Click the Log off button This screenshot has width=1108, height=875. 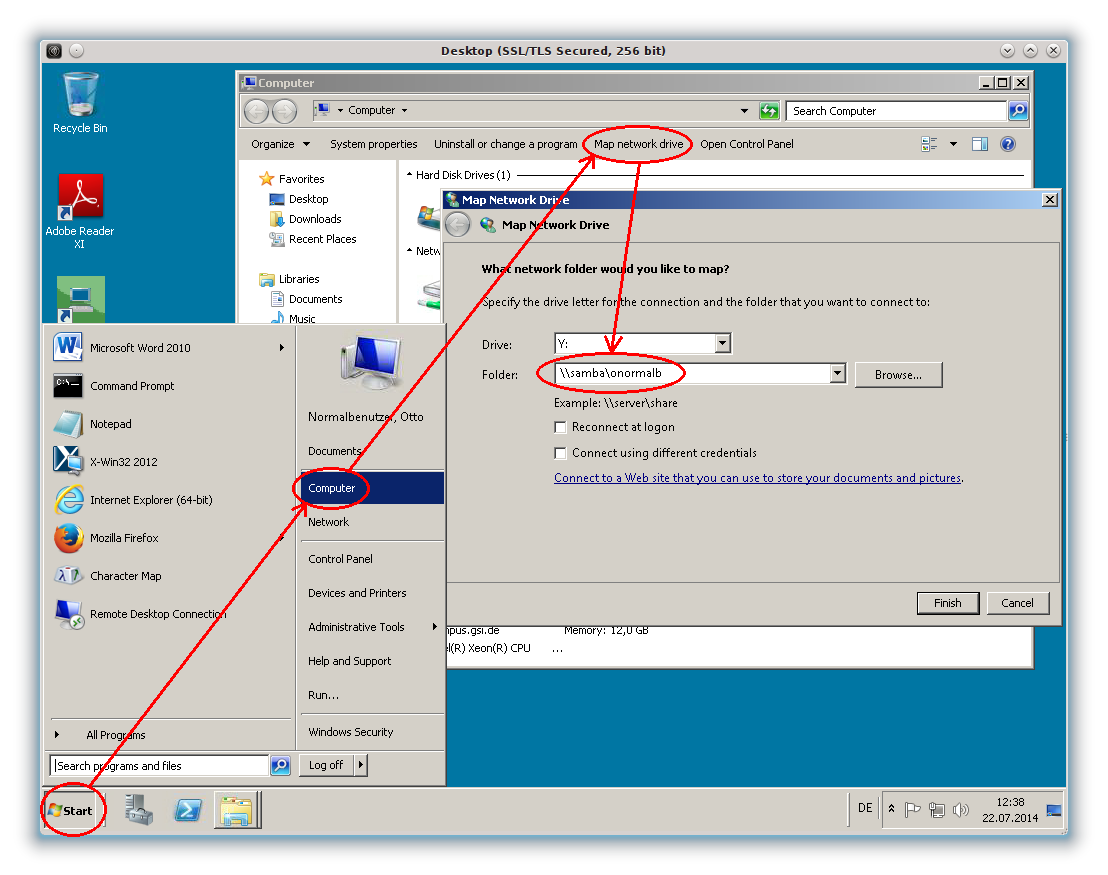[x=326, y=765]
